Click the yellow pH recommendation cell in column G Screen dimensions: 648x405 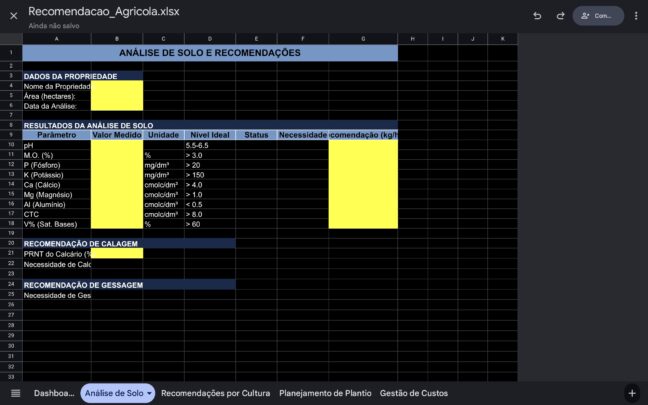[x=362, y=145]
